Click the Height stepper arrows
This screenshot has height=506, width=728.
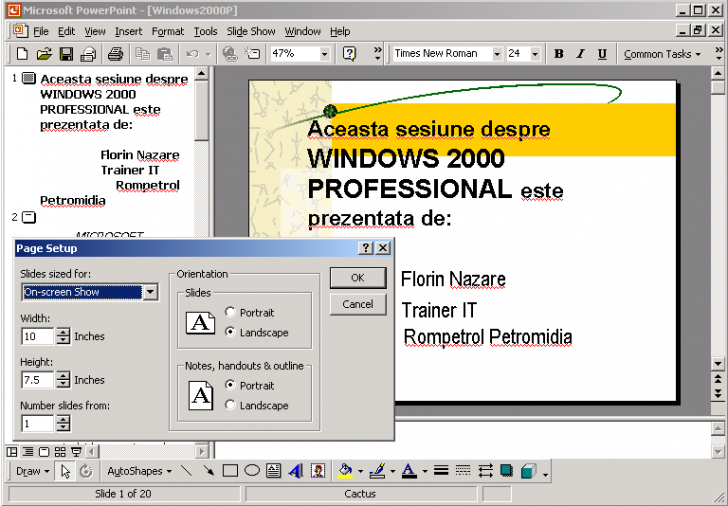point(64,380)
